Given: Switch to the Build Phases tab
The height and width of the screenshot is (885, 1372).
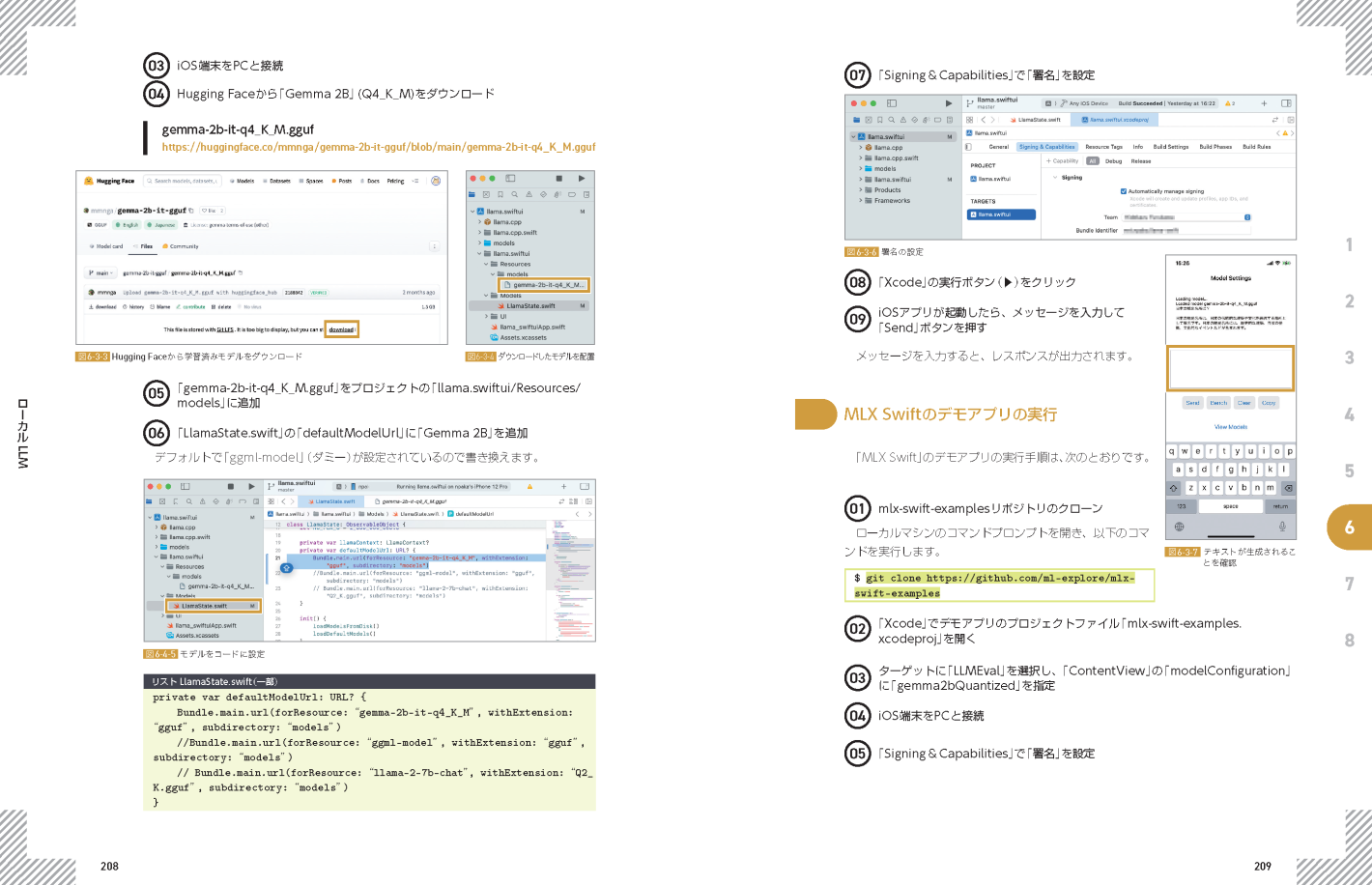Looking at the screenshot, I should (1215, 147).
